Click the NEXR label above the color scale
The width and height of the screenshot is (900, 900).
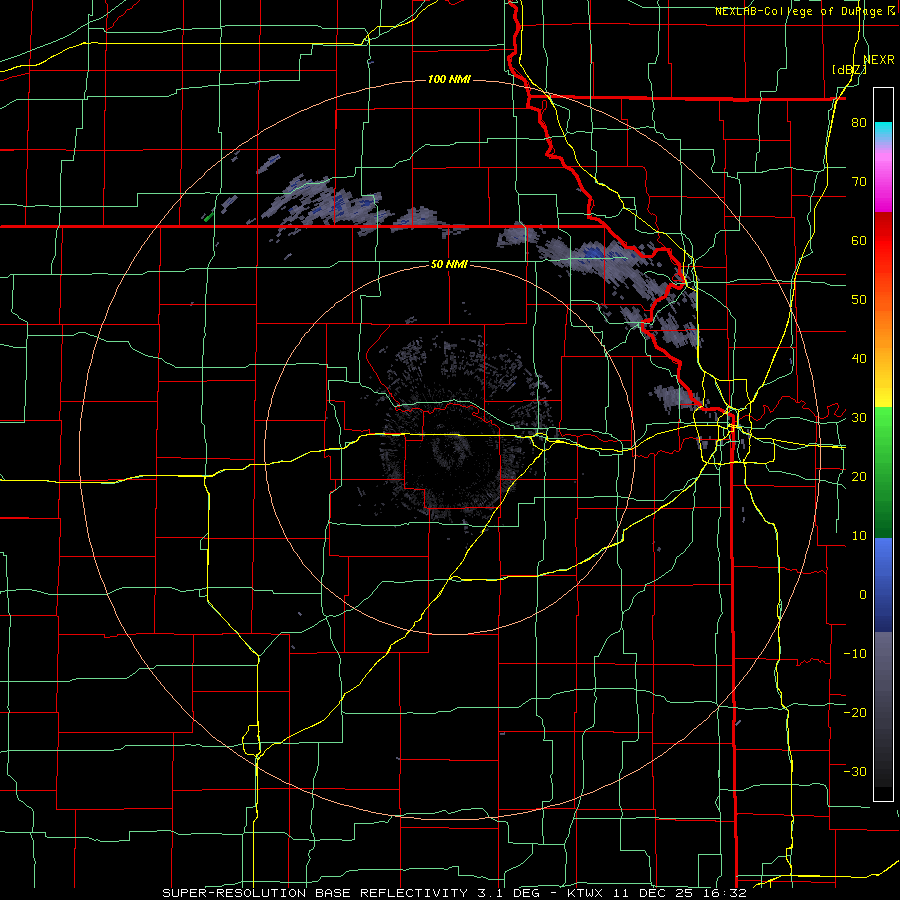879,60
